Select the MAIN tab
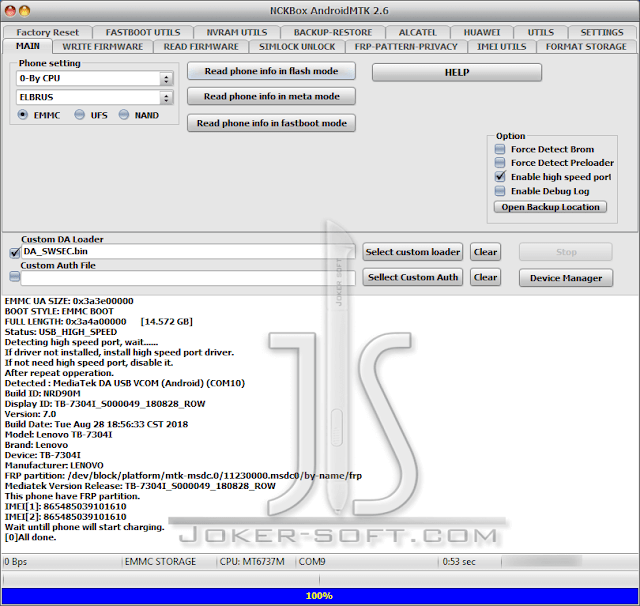The height and width of the screenshot is (606, 640). coord(28,46)
